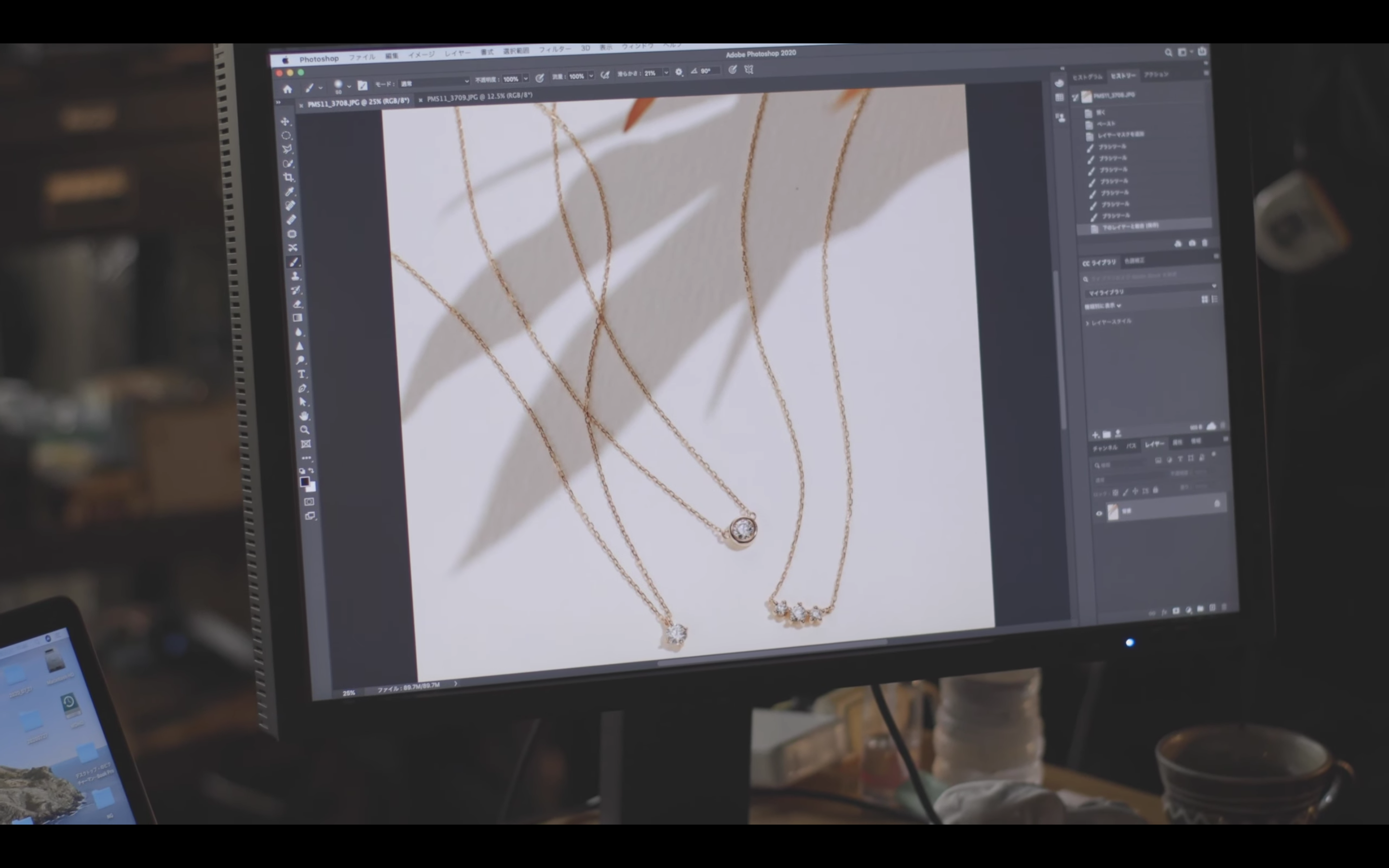Select the Move tool
This screenshot has height=868, width=1389.
point(285,122)
